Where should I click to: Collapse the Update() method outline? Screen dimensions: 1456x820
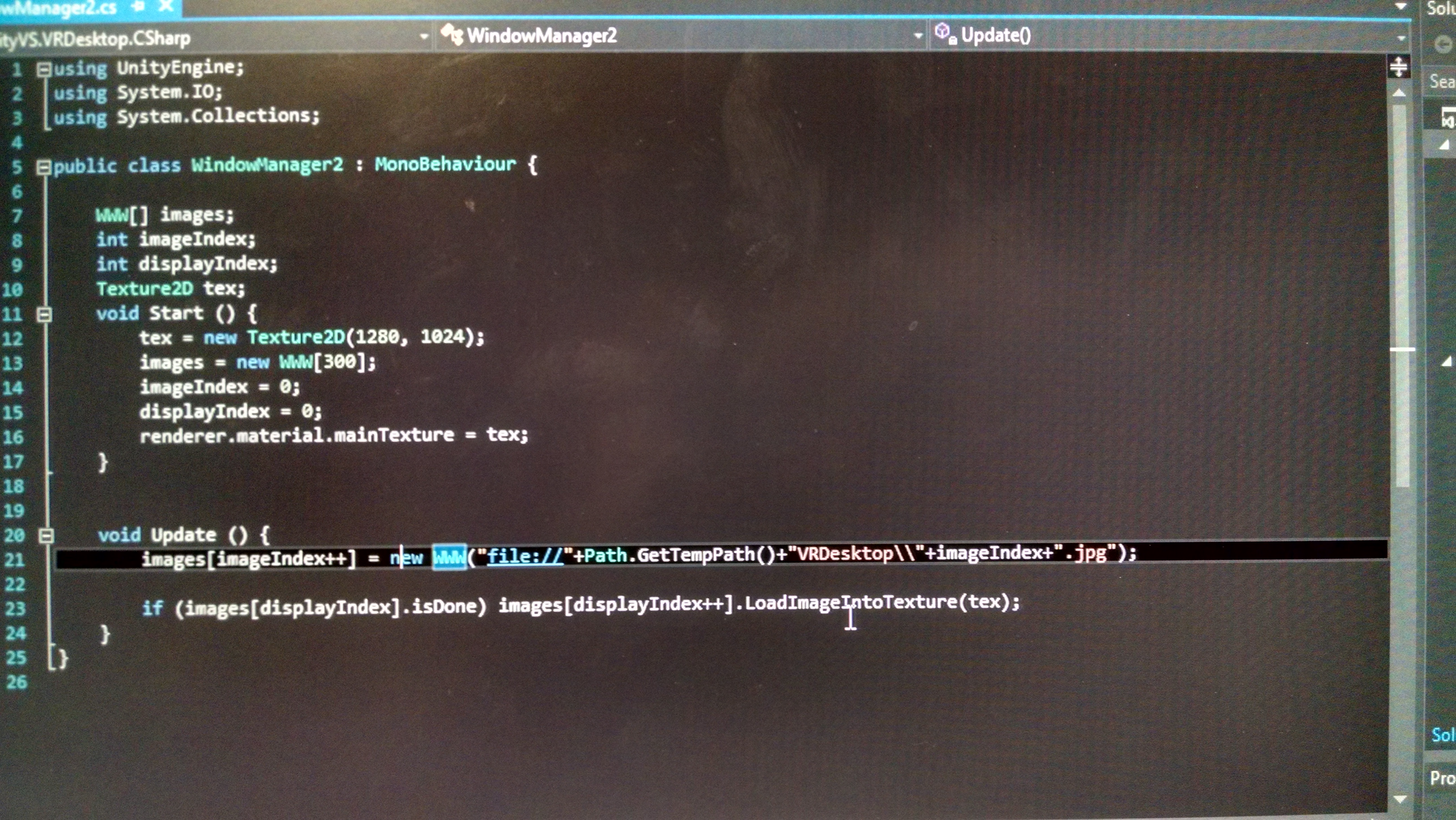[x=47, y=535]
